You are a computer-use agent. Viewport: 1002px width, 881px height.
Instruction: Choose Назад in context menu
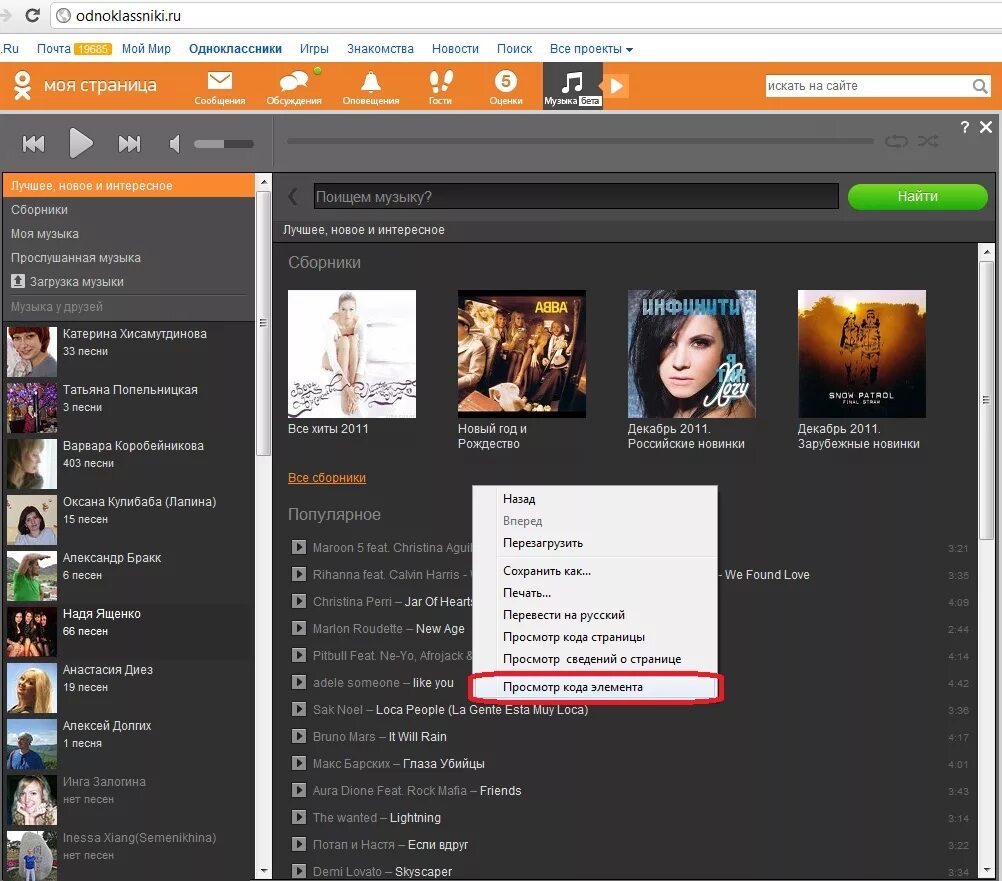click(x=594, y=499)
